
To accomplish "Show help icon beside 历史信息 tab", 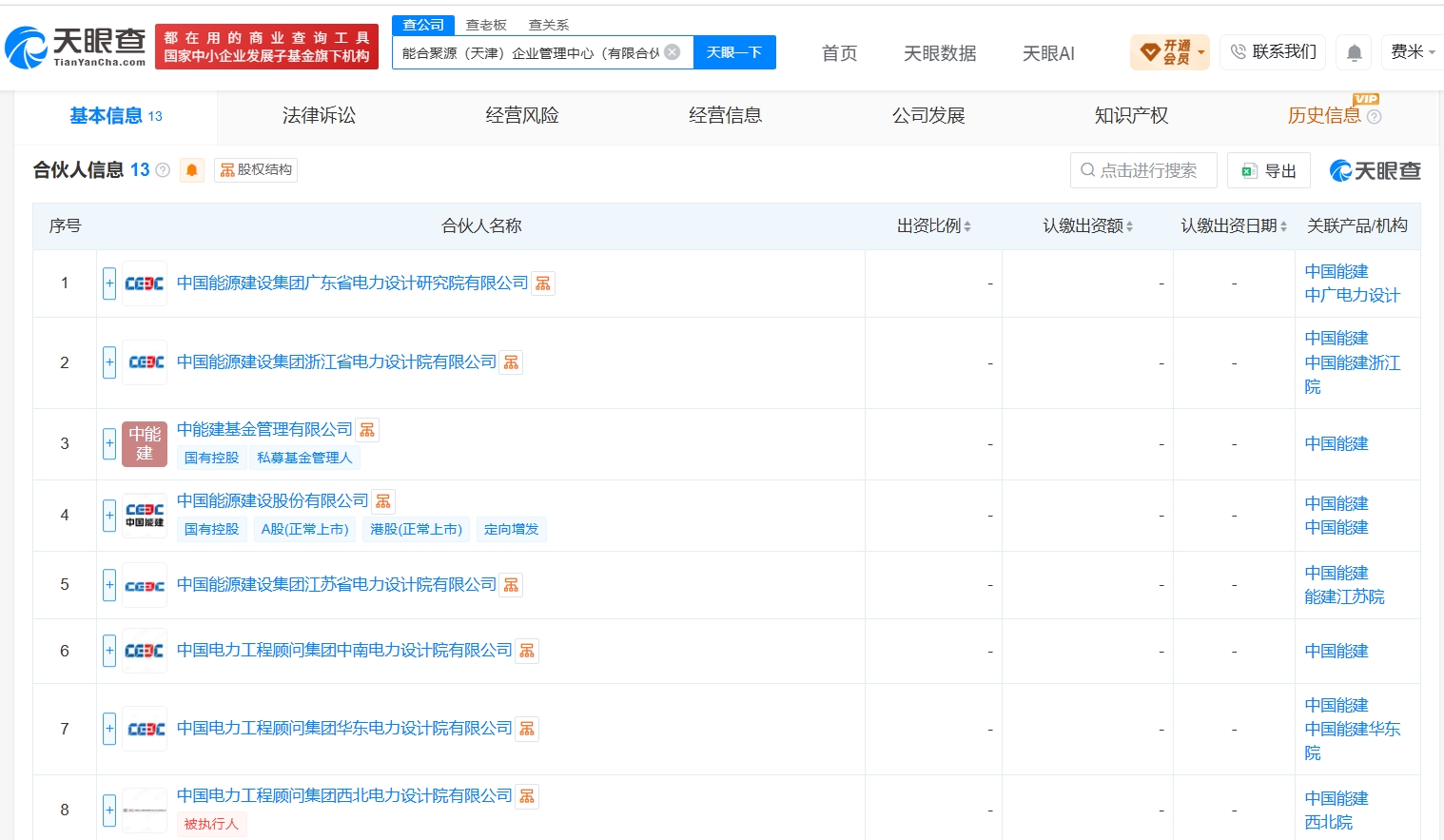I will point(1374,116).
